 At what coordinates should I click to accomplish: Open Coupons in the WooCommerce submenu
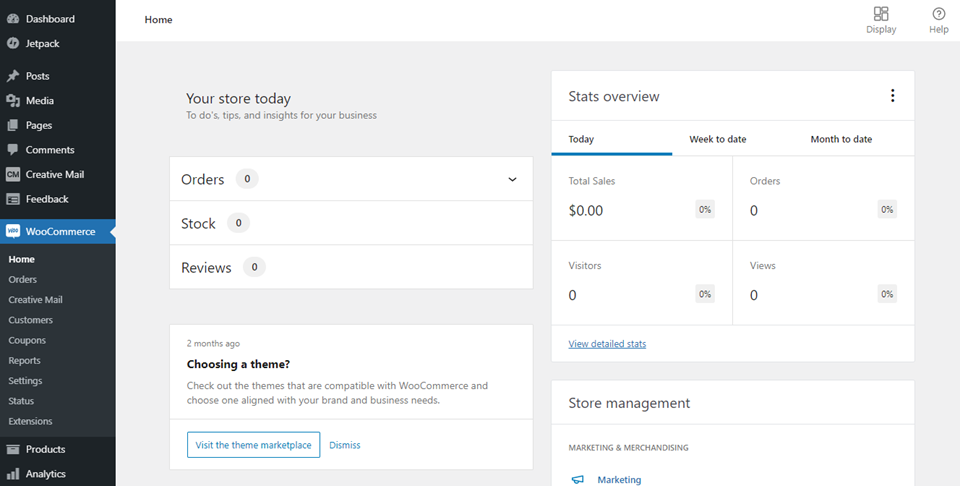27,340
